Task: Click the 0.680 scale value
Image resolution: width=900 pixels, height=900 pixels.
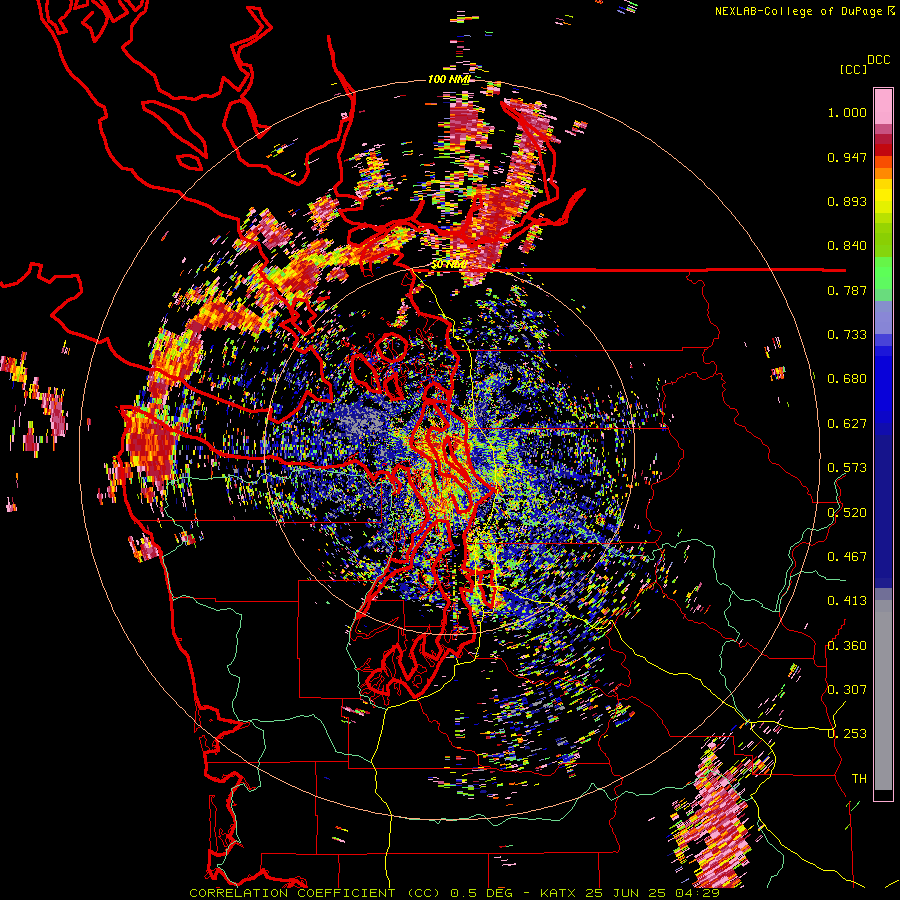Action: pyautogui.click(x=847, y=379)
